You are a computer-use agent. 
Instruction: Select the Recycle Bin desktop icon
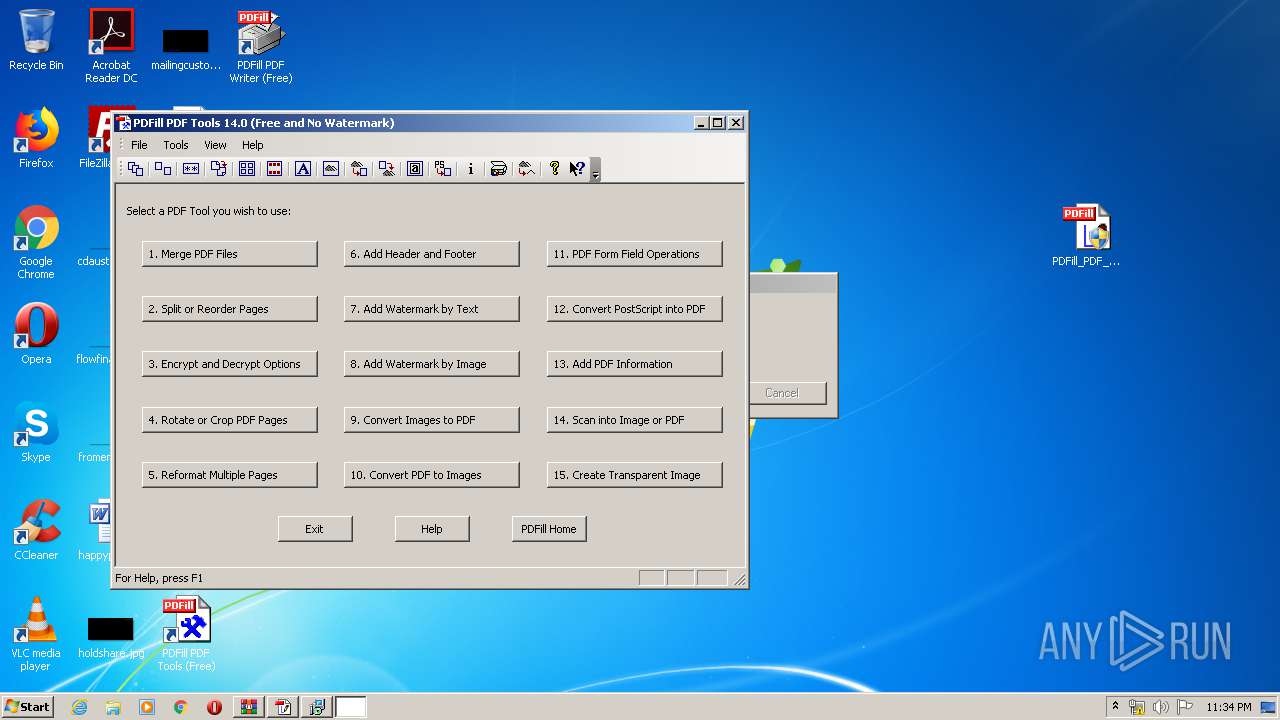[36, 40]
